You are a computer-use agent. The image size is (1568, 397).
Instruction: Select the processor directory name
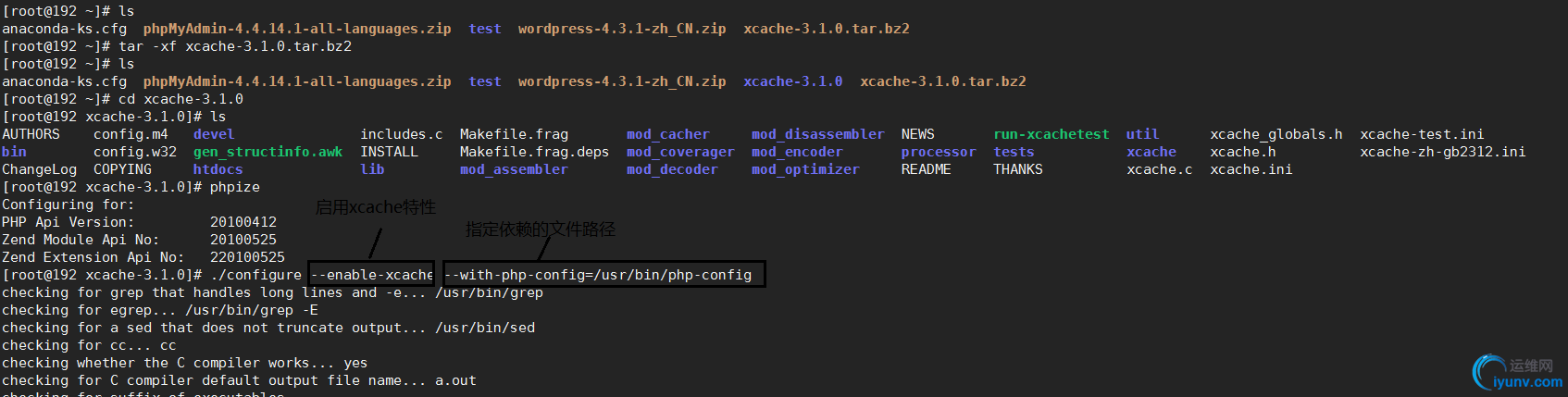coord(938,152)
